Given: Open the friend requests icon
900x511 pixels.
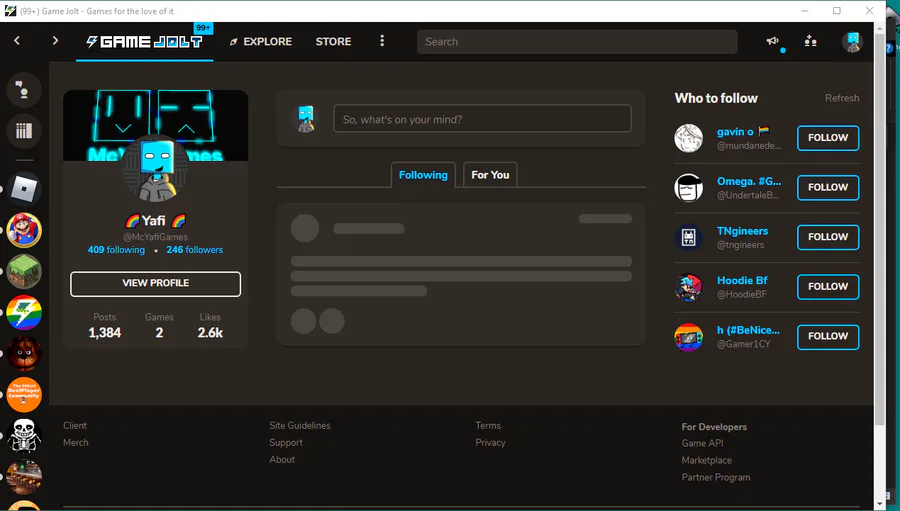Looking at the screenshot, I should click(x=810, y=41).
